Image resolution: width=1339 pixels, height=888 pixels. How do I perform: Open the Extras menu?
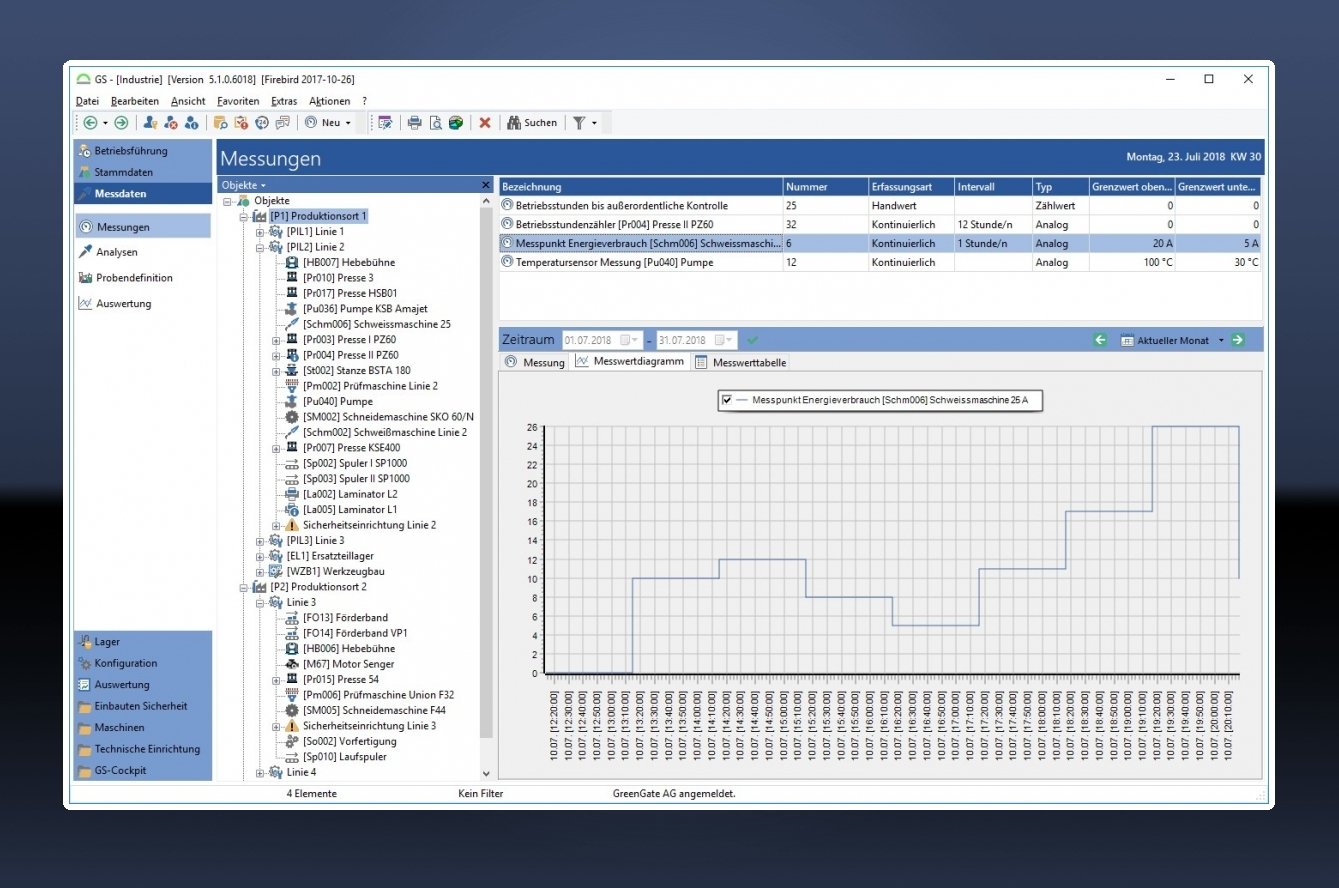pyautogui.click(x=283, y=101)
